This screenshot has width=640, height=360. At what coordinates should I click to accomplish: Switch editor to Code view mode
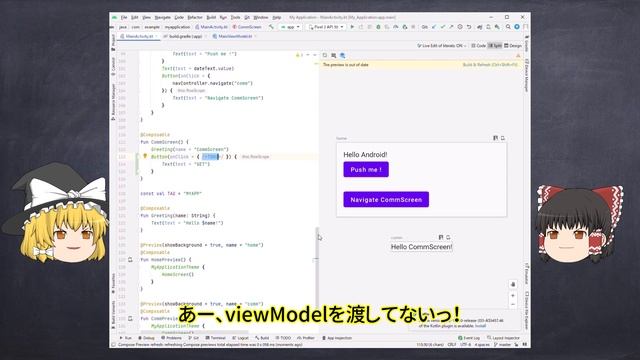(x=478, y=46)
